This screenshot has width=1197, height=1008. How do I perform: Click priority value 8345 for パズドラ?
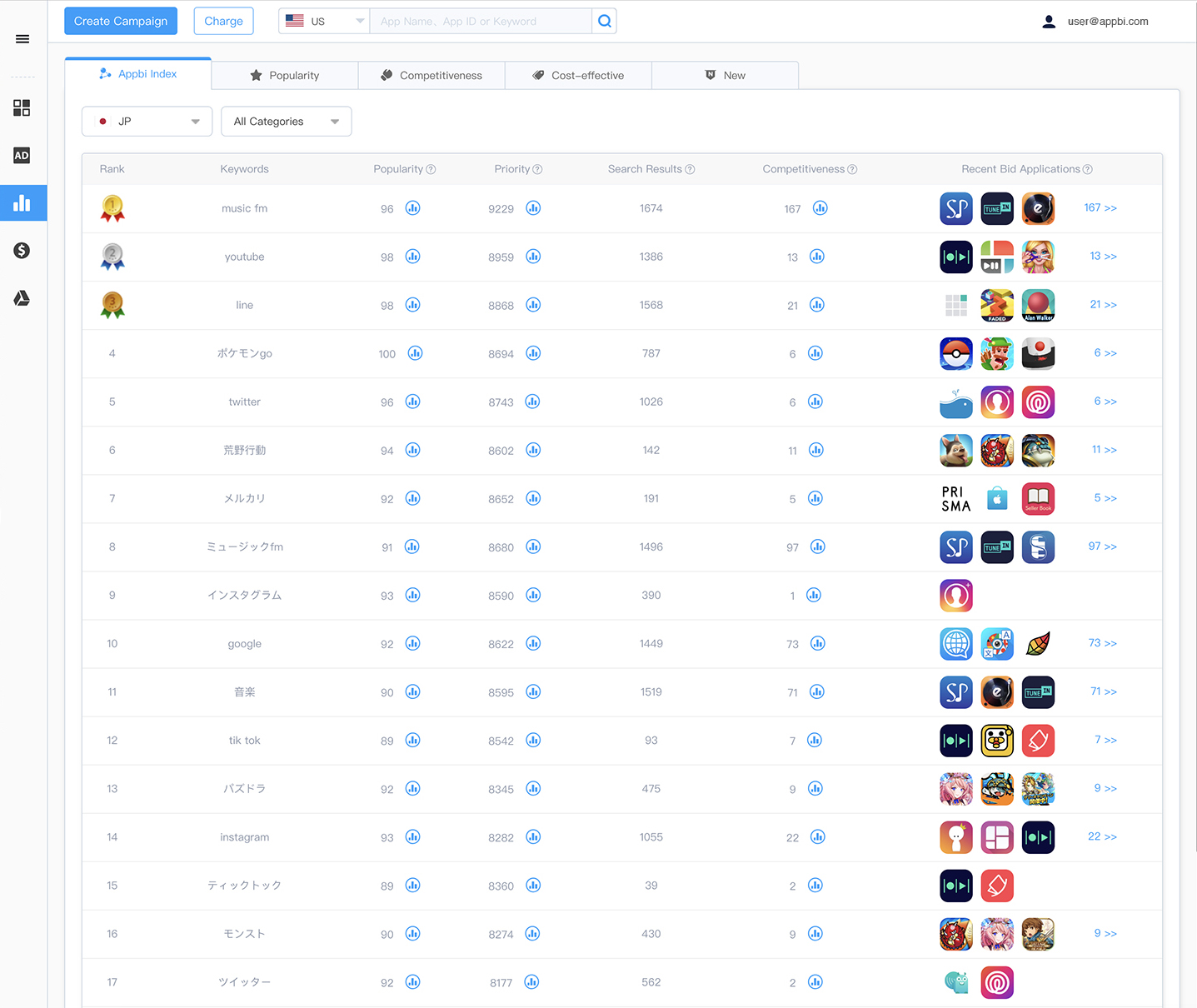click(501, 789)
